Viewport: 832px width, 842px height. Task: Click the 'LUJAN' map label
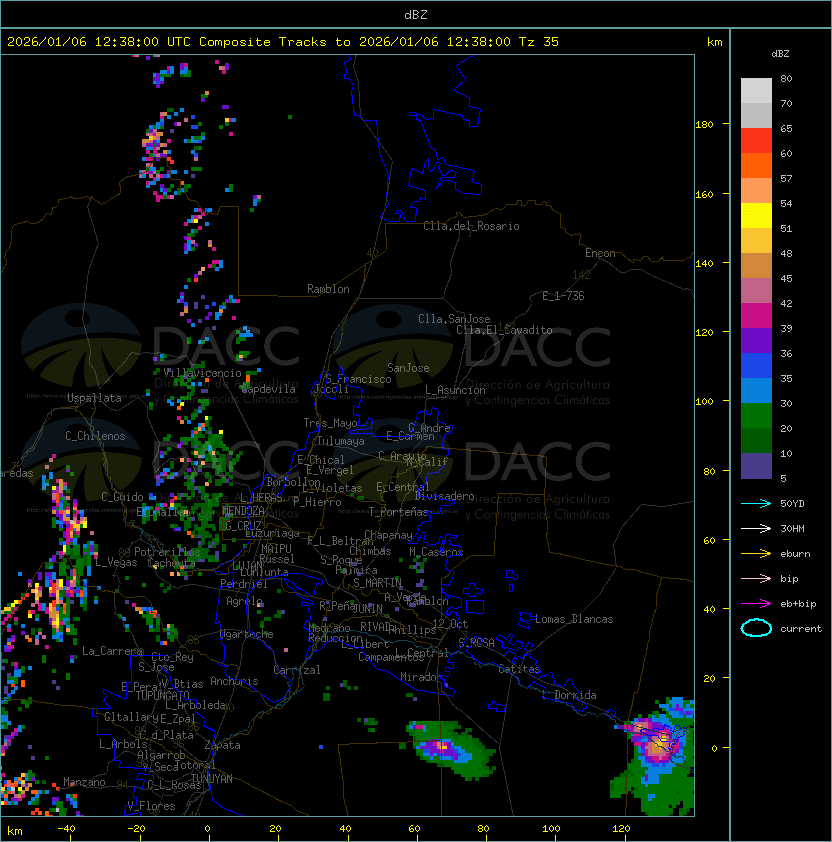(248, 565)
